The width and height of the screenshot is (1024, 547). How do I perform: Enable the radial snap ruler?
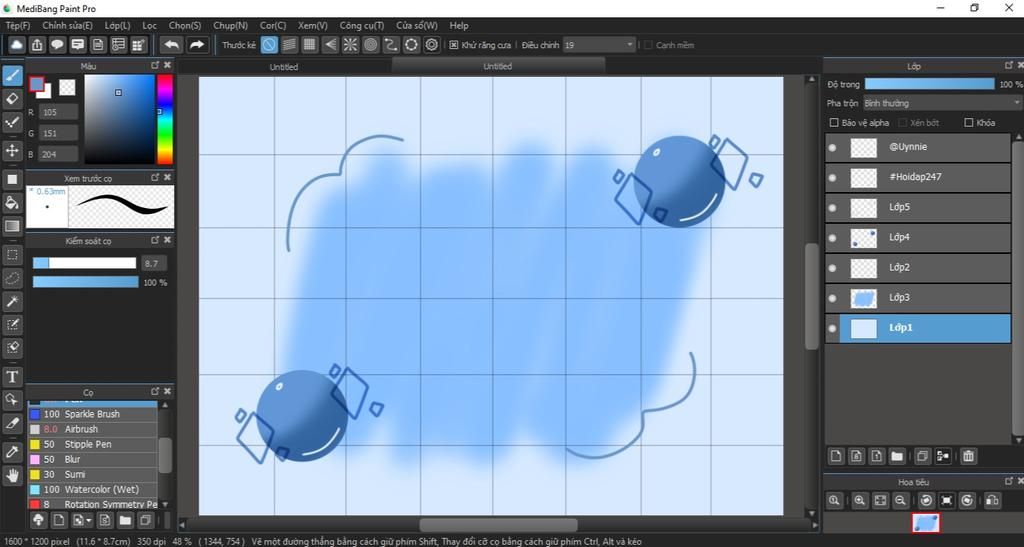[x=351, y=44]
